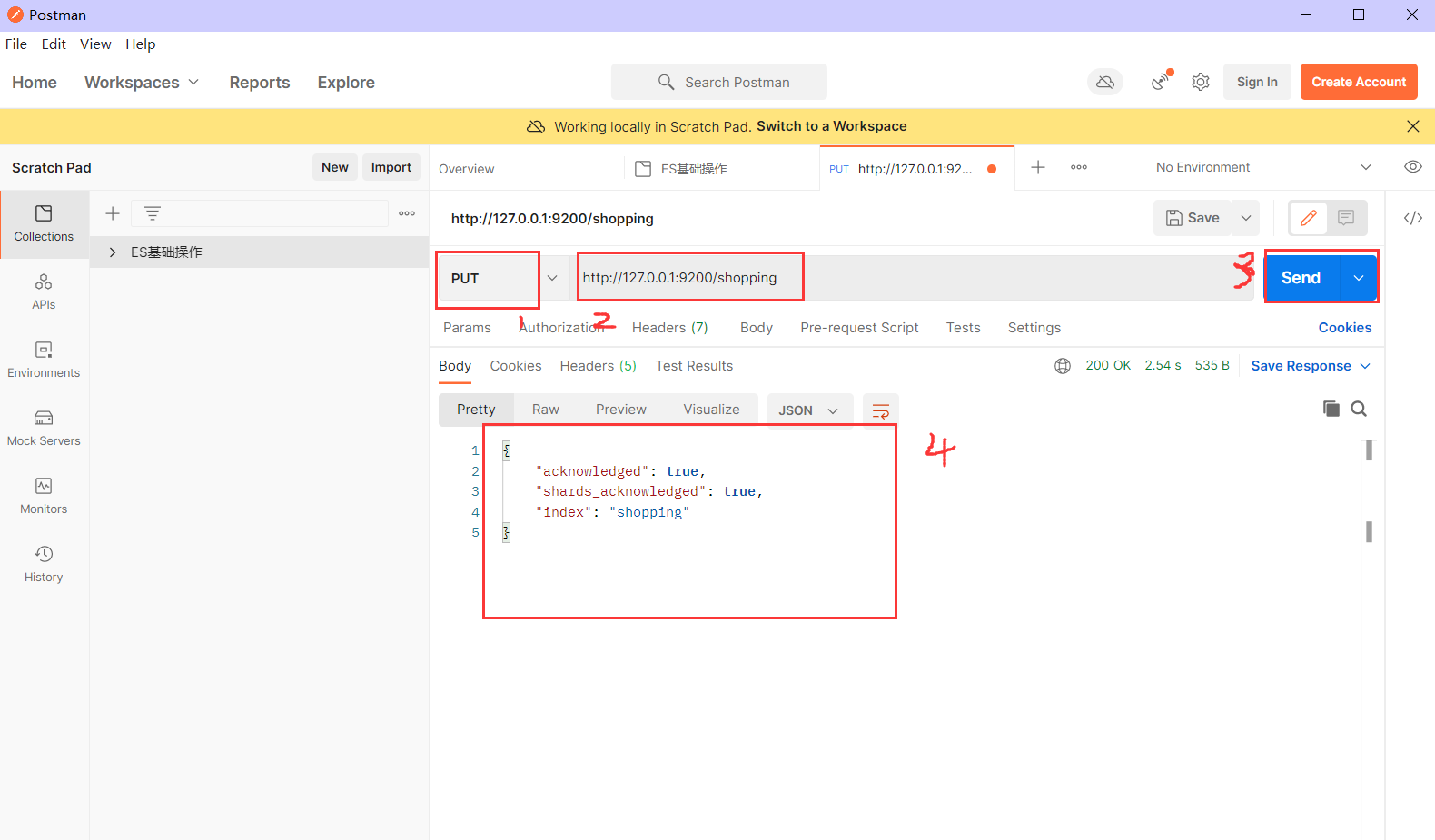
Task: Toggle line wrap in response body
Action: 881,410
